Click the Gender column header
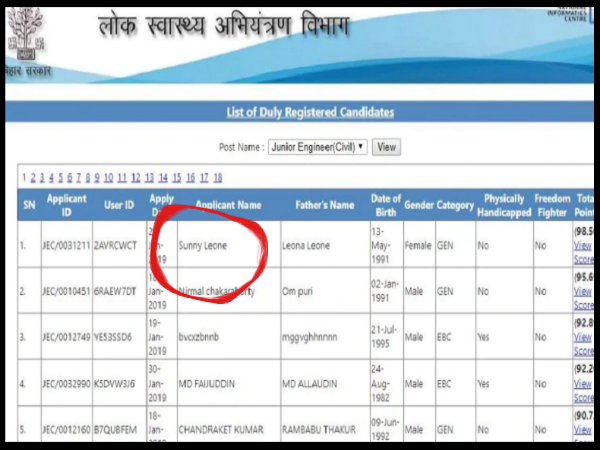The width and height of the screenshot is (600, 450). [x=419, y=205]
